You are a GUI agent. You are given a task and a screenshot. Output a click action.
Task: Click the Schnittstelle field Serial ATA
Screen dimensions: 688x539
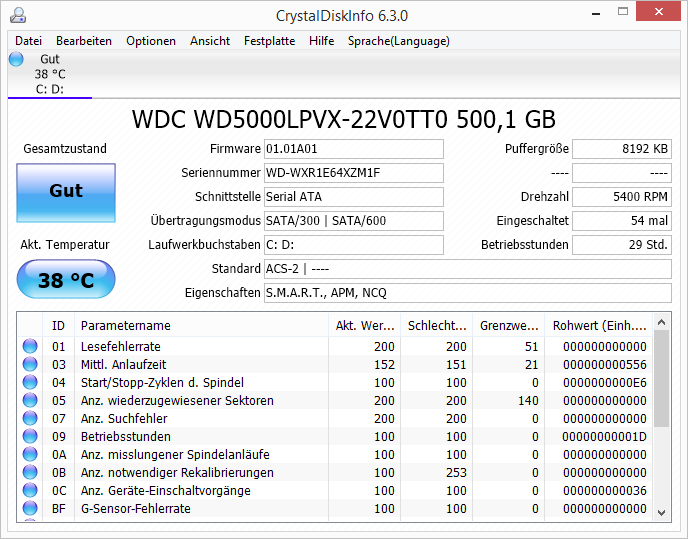pos(354,197)
